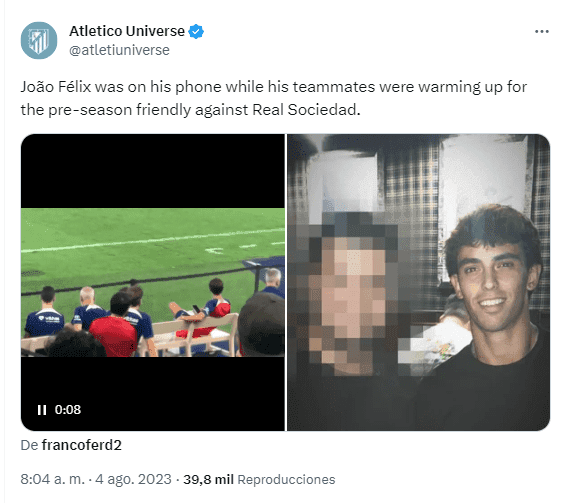Viewport: 566px width, 503px height.
Task: Open the bench video thumbnail
Action: pyautogui.click(x=153, y=282)
